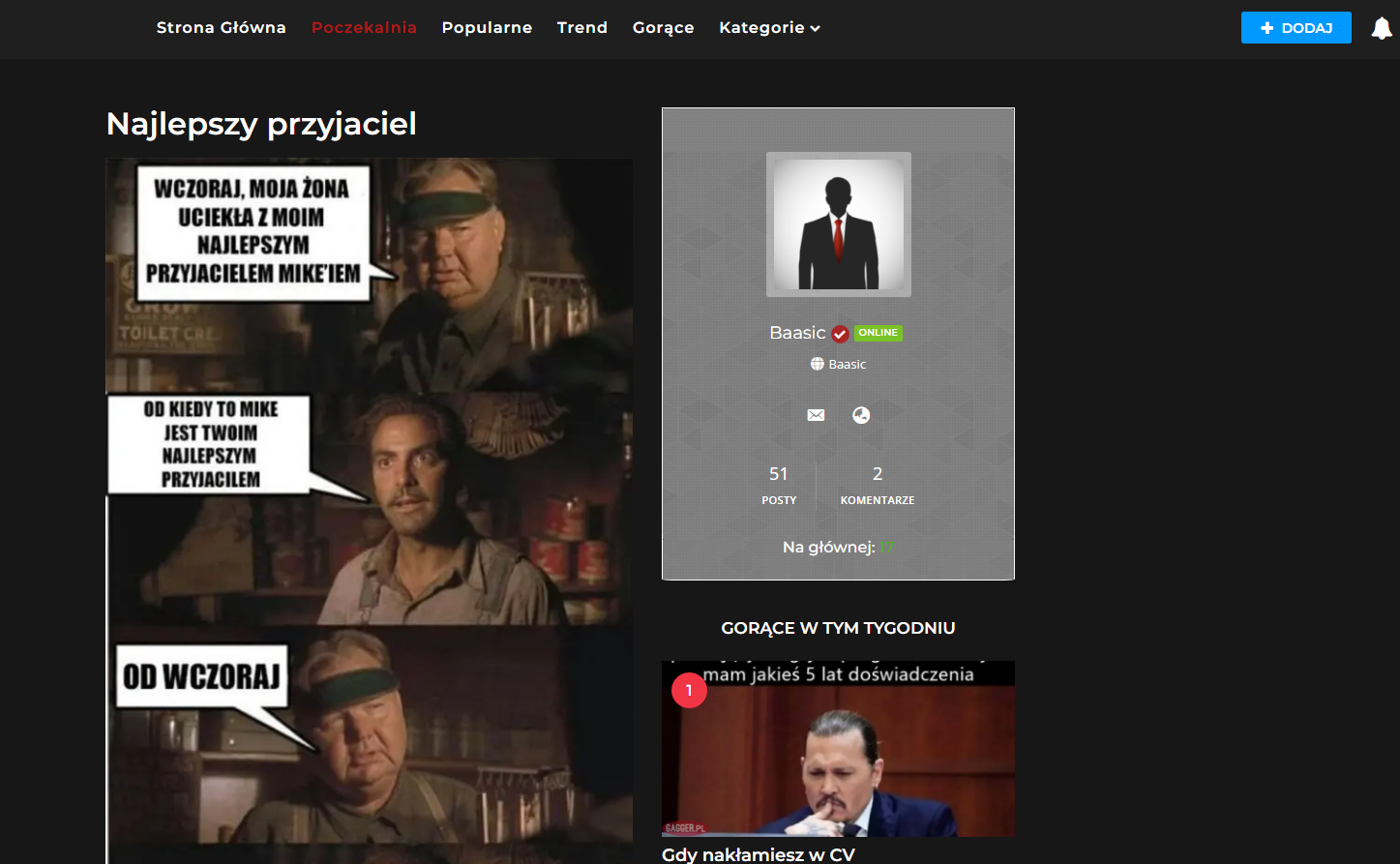Click the green ONLINE status badge

[x=878, y=333]
